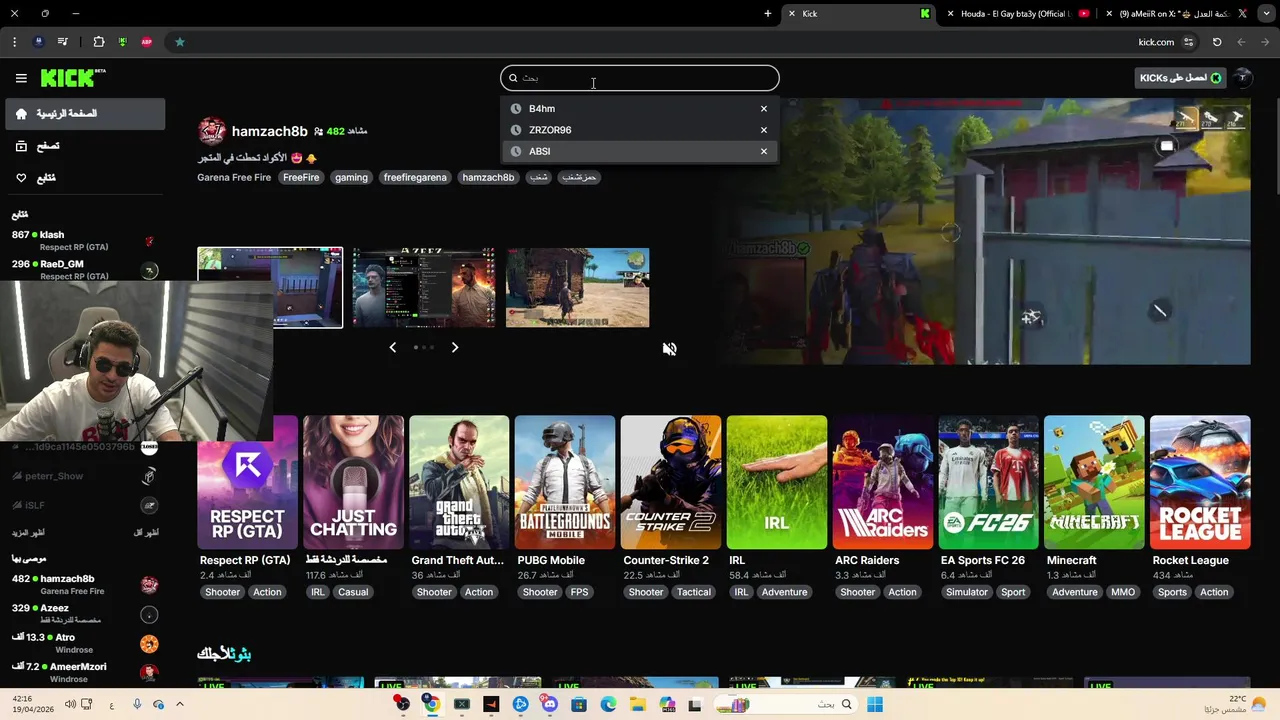This screenshot has height=720, width=1280.
Task: Open hamzach8b in recommended sidebar list
Action: [x=85, y=584]
